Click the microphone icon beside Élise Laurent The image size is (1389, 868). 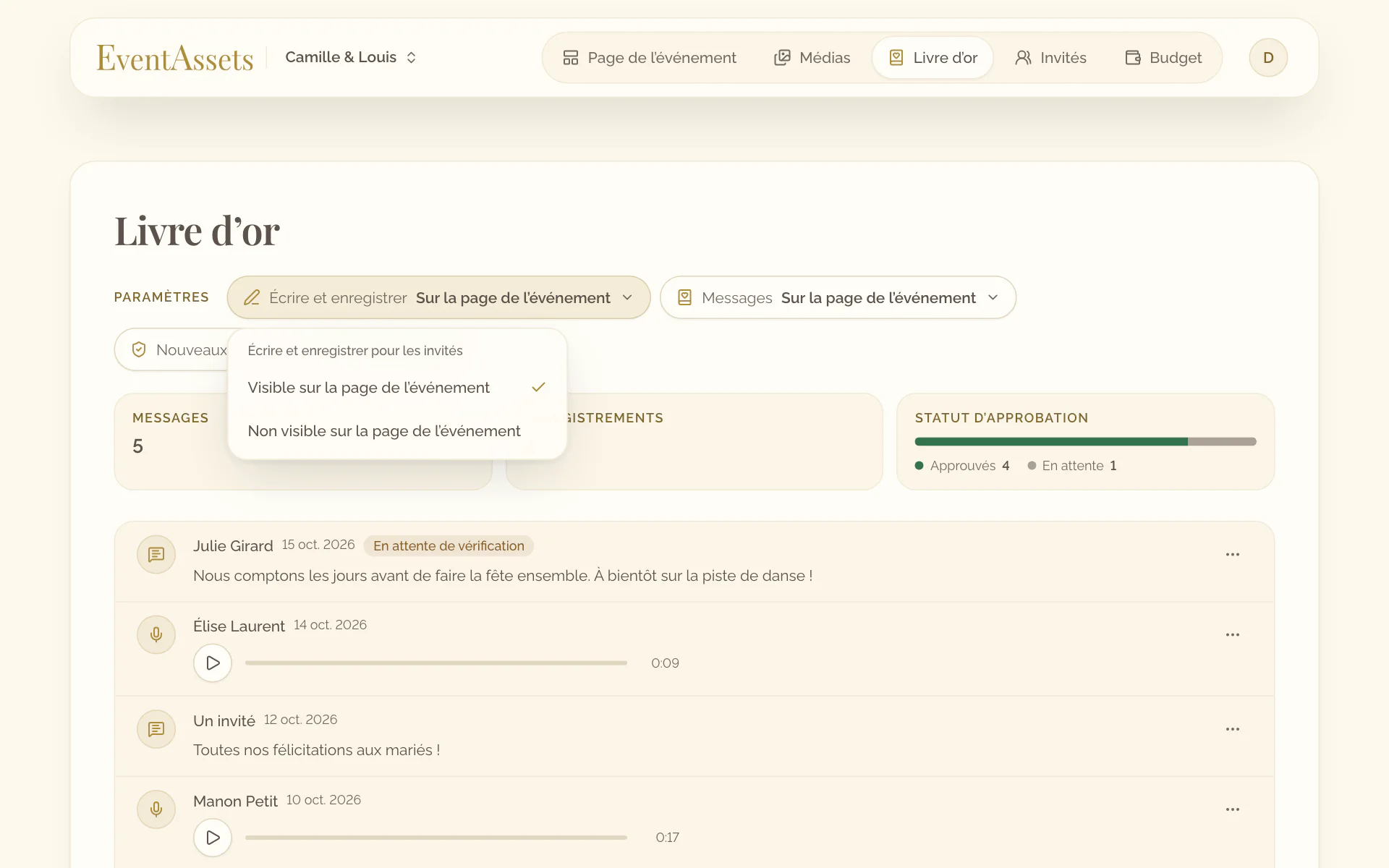pyautogui.click(x=156, y=635)
